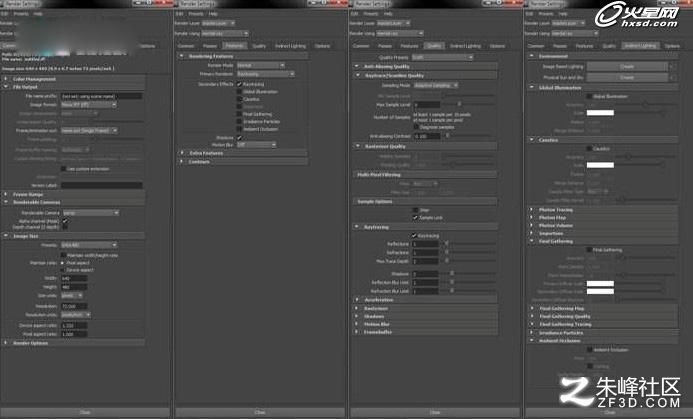Switch to Passes tab in Features-tab window
The height and width of the screenshot is (419, 693).
[x=210, y=46]
